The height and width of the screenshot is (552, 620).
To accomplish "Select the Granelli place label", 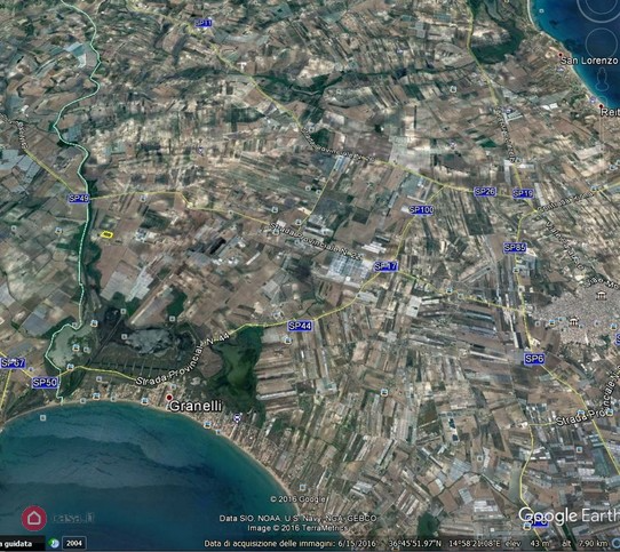I will click(x=195, y=407).
